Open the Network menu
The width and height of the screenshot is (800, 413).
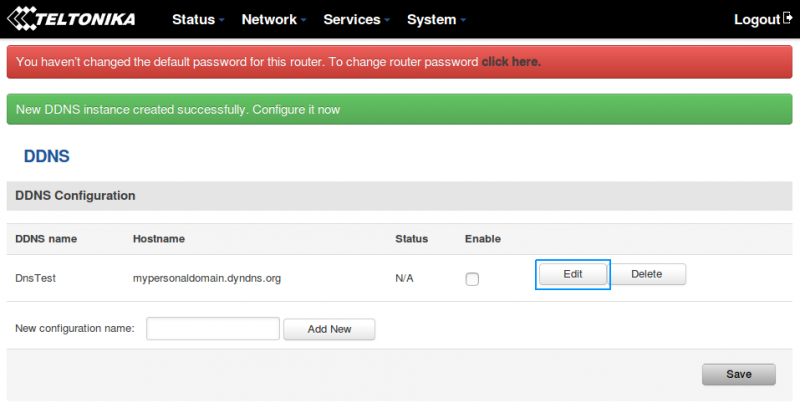[268, 20]
